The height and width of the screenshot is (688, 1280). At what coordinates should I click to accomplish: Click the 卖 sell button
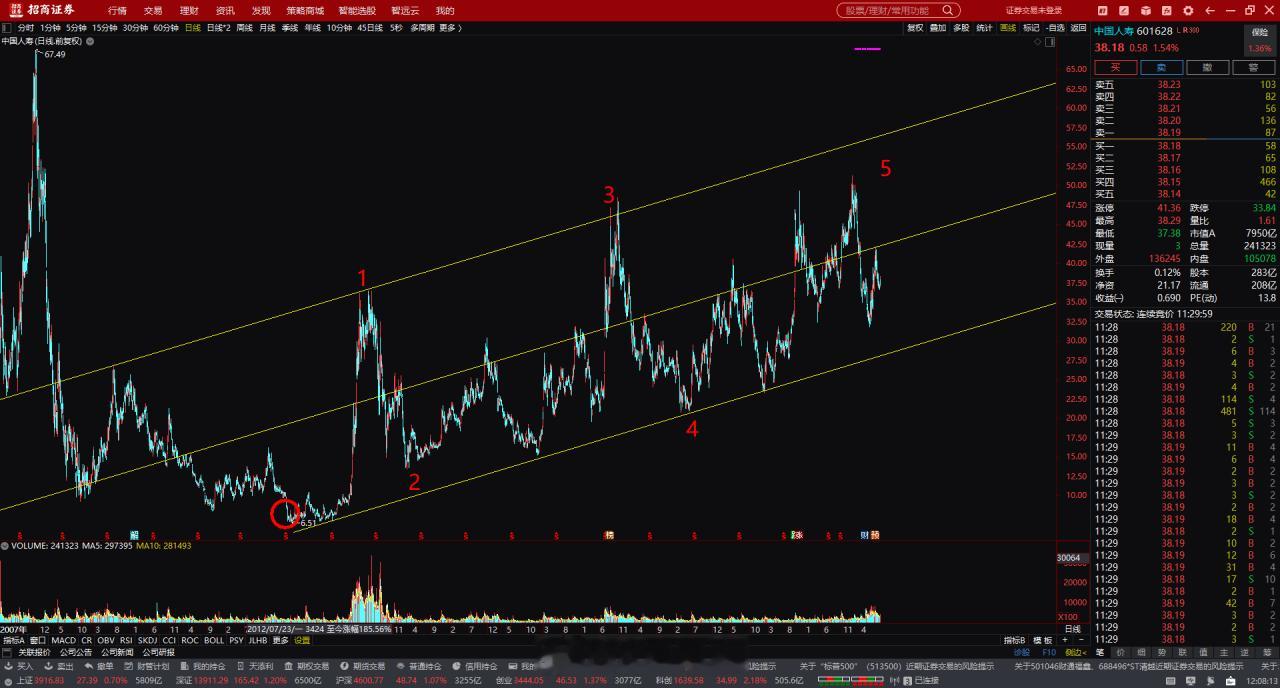click(x=1162, y=68)
